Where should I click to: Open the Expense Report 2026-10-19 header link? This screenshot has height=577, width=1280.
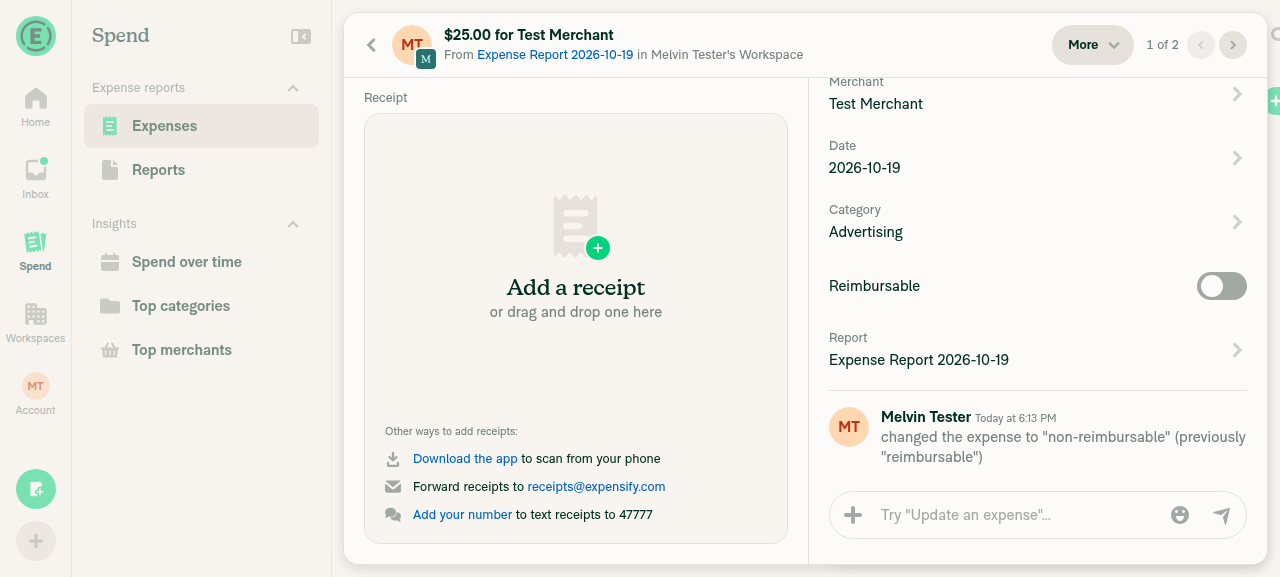tap(555, 55)
